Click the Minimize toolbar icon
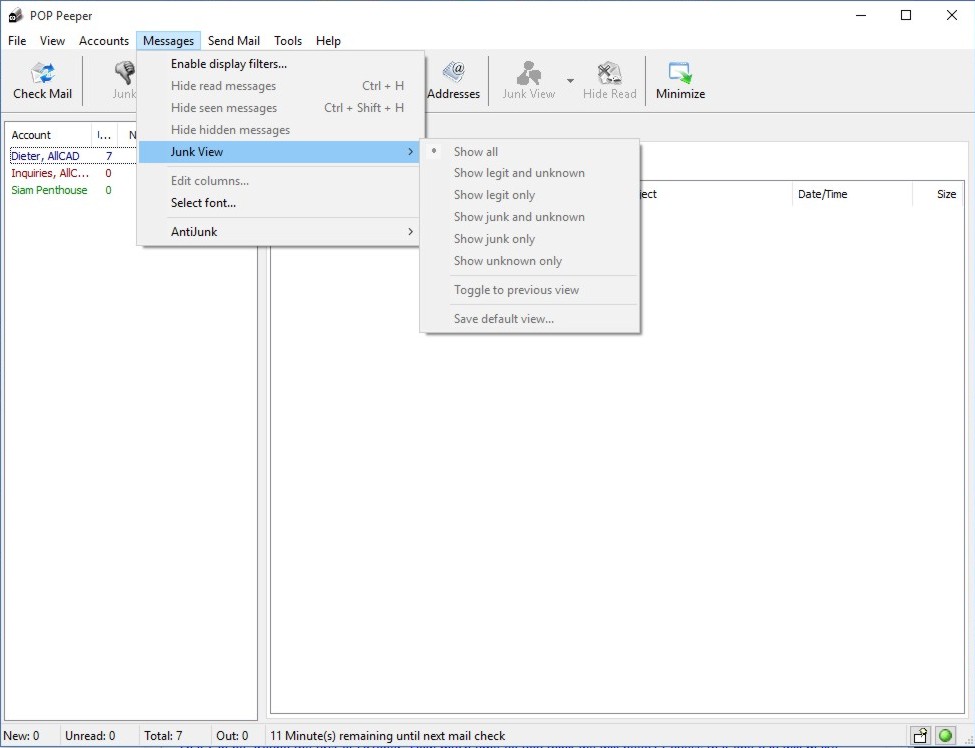Viewport: 975px width, 748px height. pyautogui.click(x=680, y=73)
